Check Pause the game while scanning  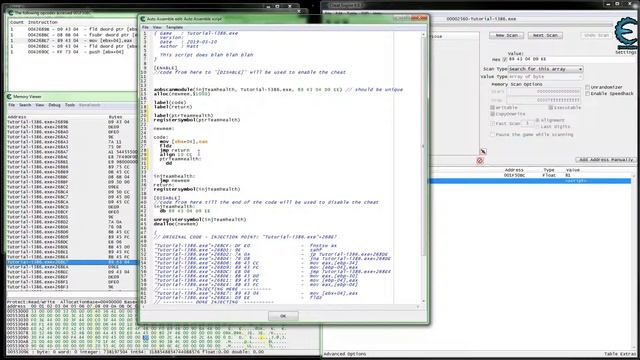click(493, 134)
